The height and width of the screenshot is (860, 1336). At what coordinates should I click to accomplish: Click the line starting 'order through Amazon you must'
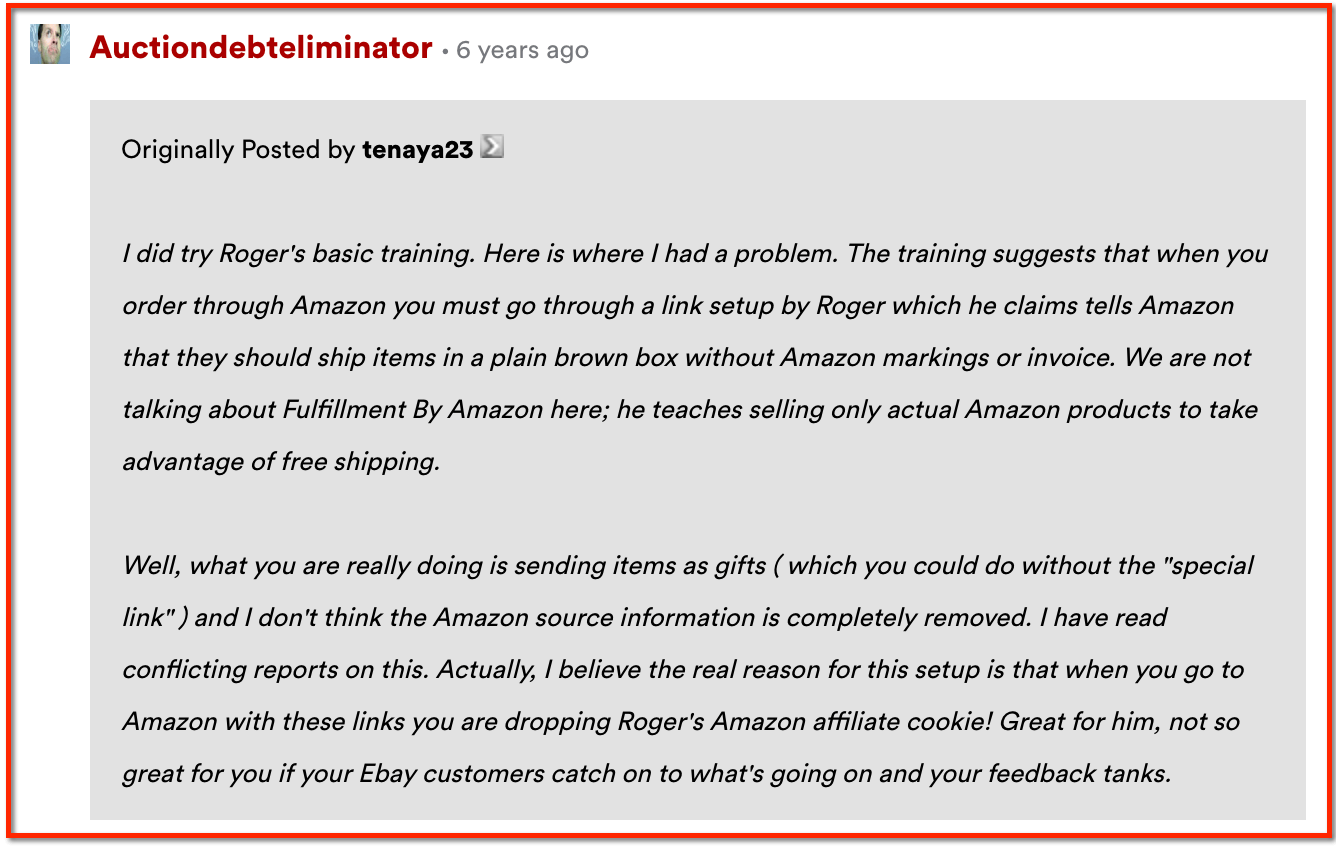click(x=678, y=305)
